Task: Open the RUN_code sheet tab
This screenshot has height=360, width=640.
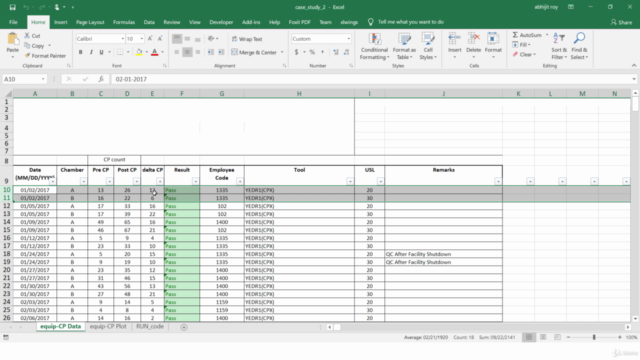Action: (x=150, y=327)
